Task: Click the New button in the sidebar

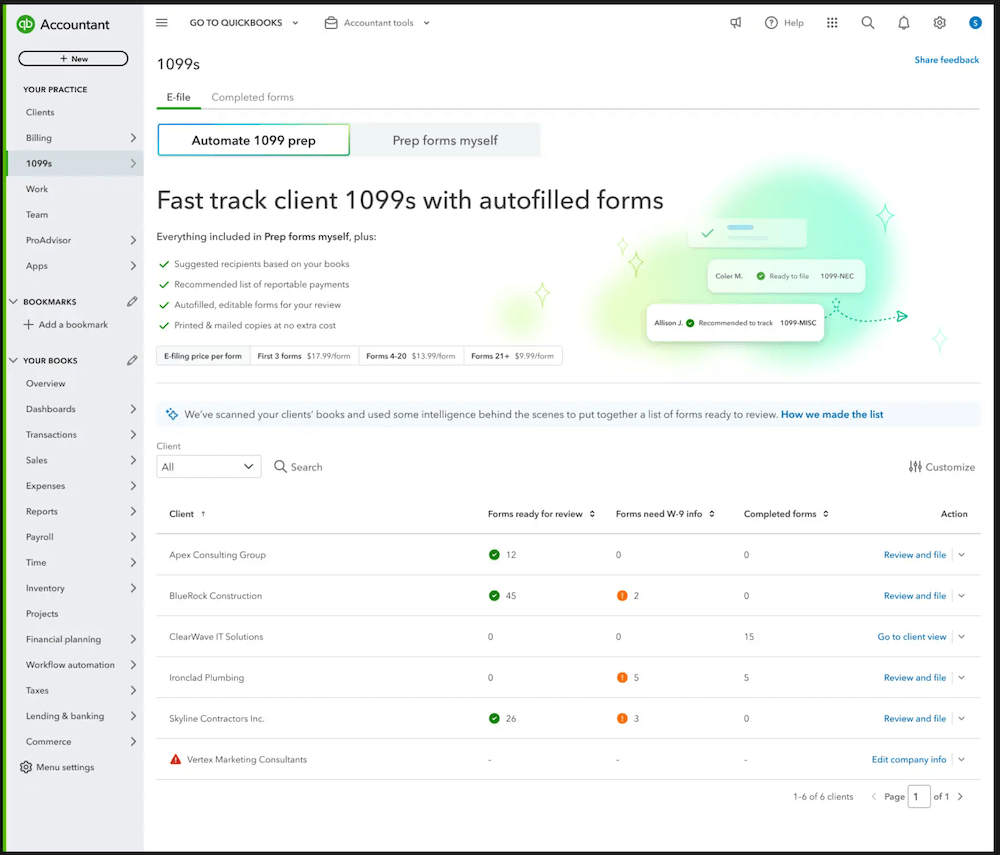Action: (x=73, y=58)
